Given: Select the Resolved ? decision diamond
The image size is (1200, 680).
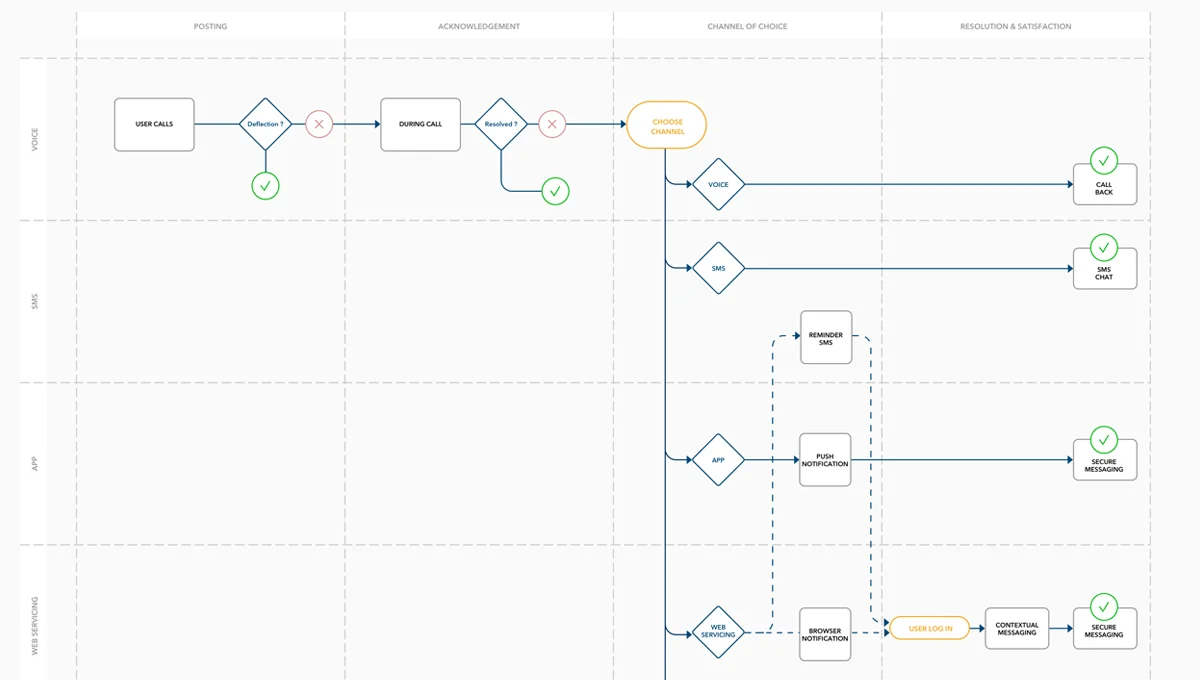Looking at the screenshot, I should [x=501, y=124].
